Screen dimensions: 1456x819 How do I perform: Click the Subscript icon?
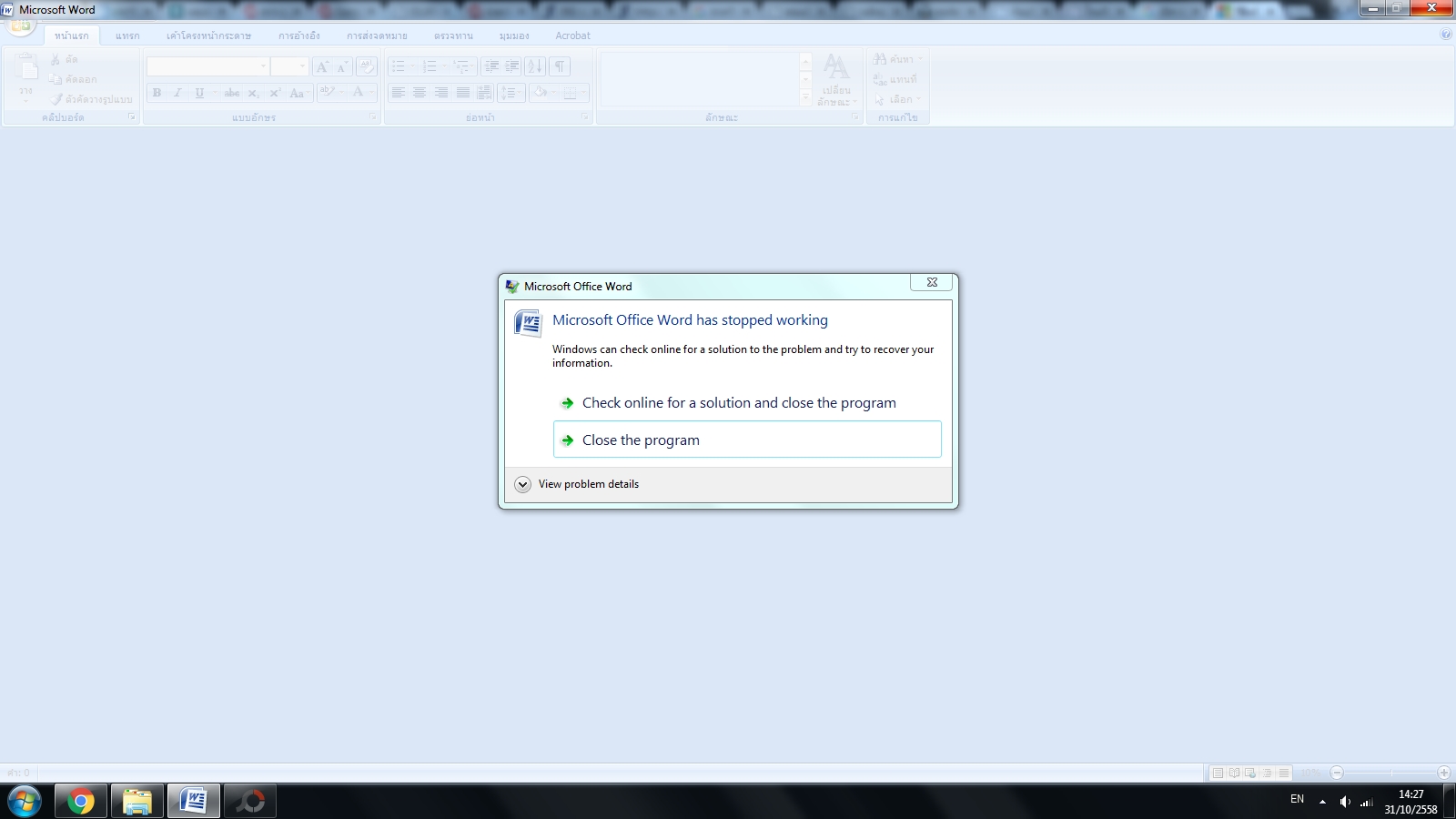pos(254,93)
